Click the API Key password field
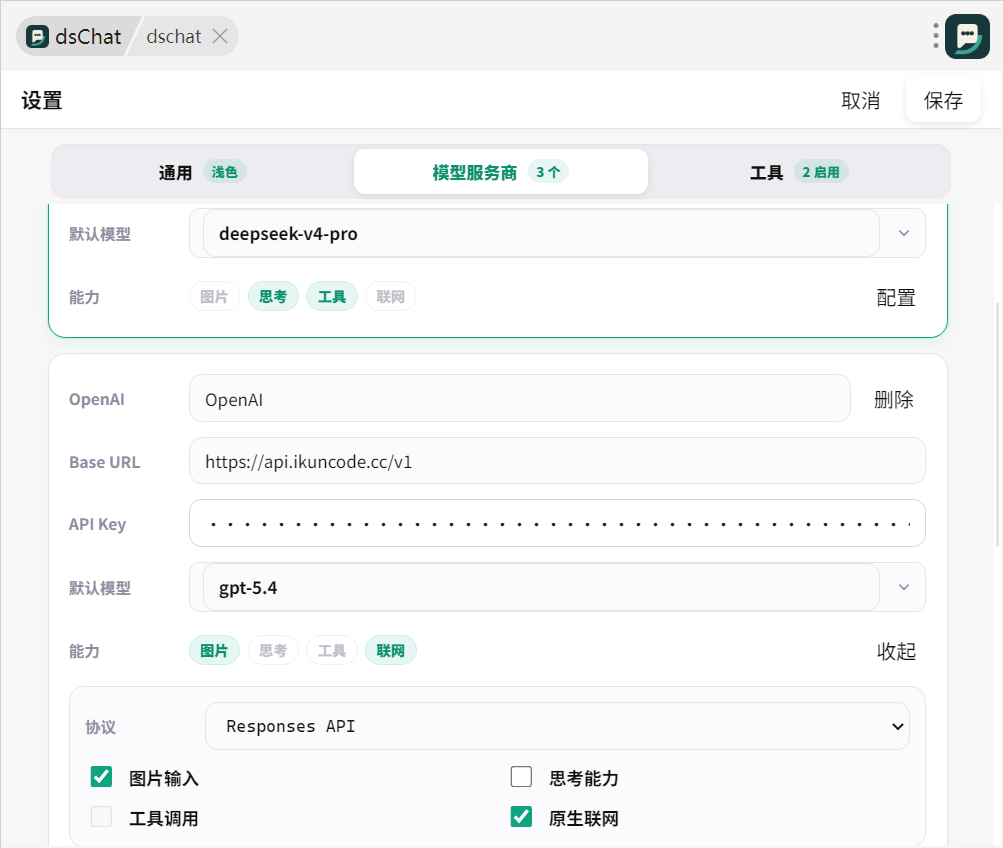1003x848 pixels. click(557, 524)
